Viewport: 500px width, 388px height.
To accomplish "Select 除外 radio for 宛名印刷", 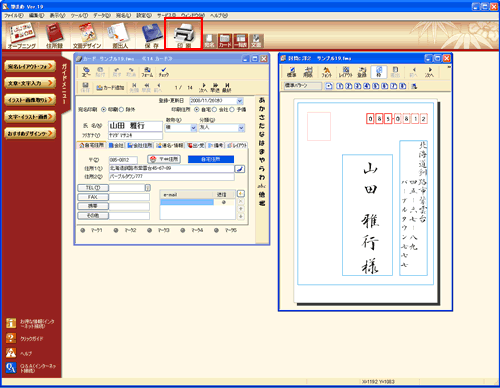I will [122, 109].
